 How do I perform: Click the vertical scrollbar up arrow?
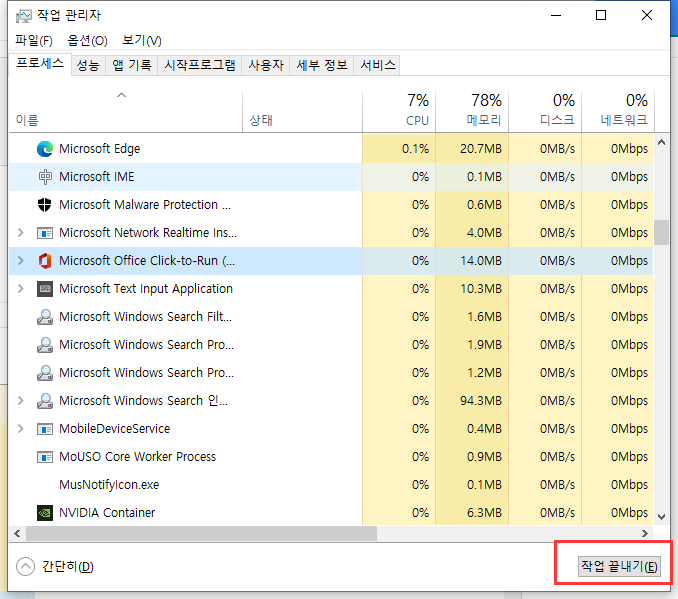[661, 142]
